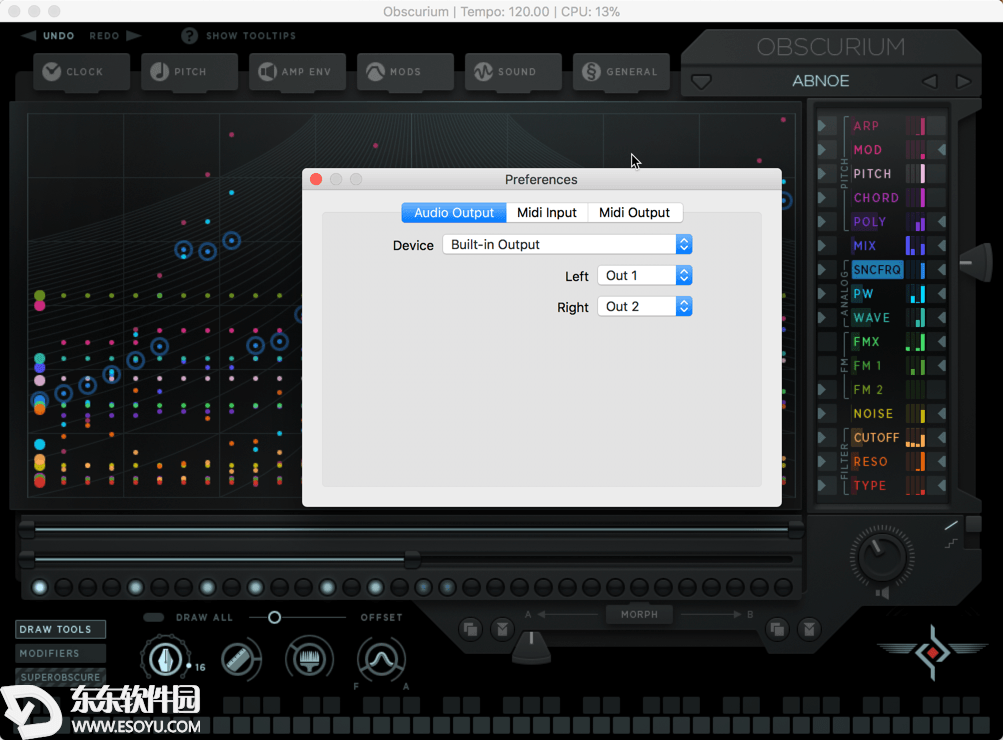The width and height of the screenshot is (1003, 740).
Task: Click the play triangle left of NOISE
Action: coord(823,414)
